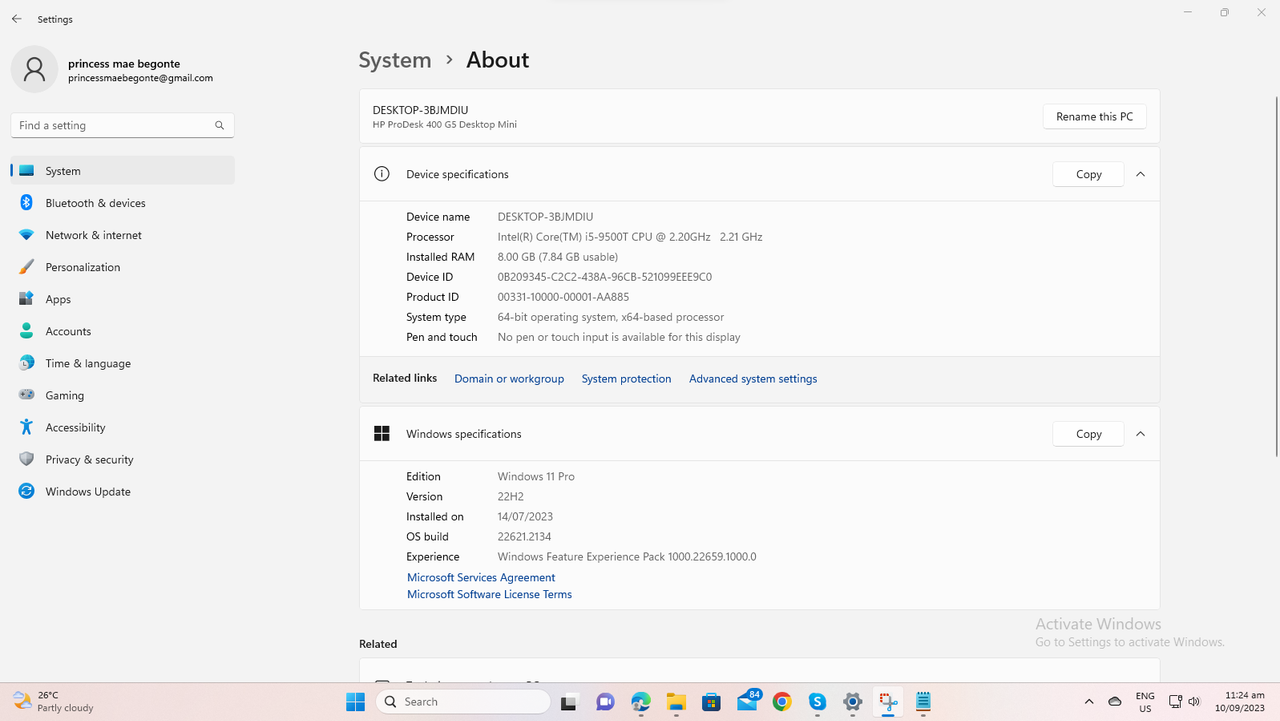Select Windows Update in the sidebar
This screenshot has height=721, width=1280.
pos(88,491)
